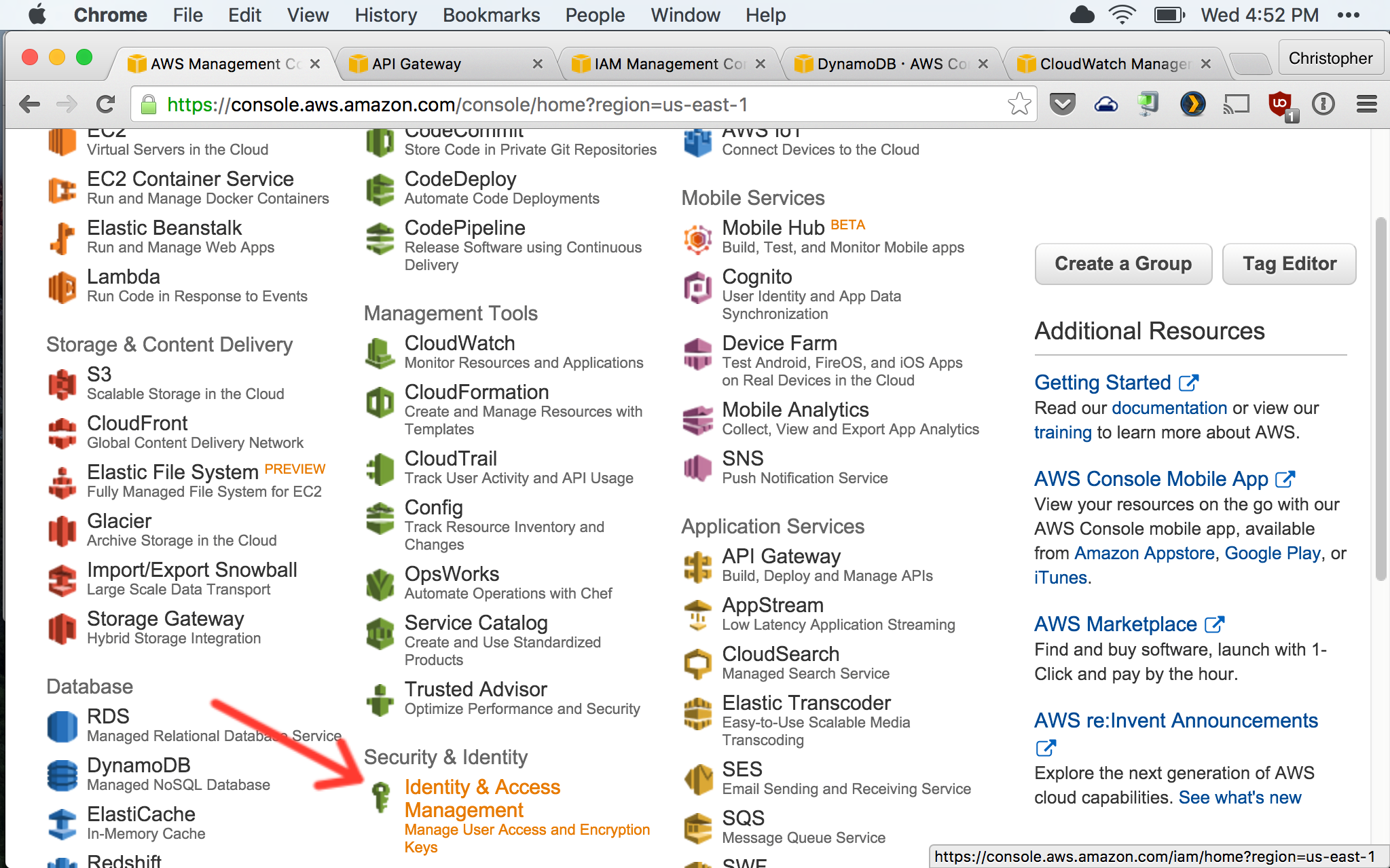1390x868 pixels.
Task: Click the Cognito service icon
Action: click(697, 287)
